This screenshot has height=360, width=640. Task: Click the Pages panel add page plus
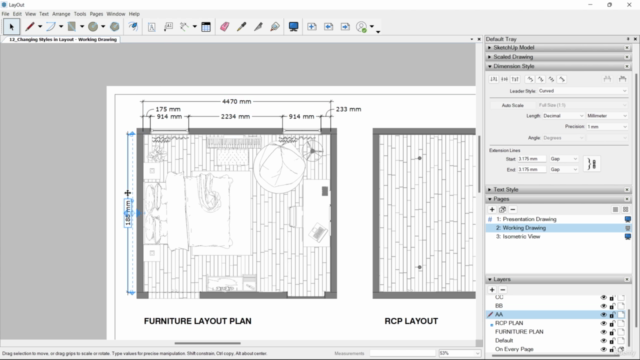[492, 209]
